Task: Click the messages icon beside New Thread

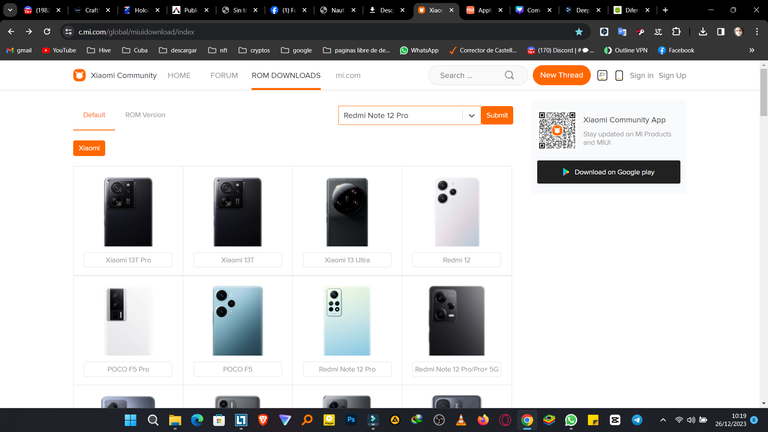Action: tap(602, 75)
